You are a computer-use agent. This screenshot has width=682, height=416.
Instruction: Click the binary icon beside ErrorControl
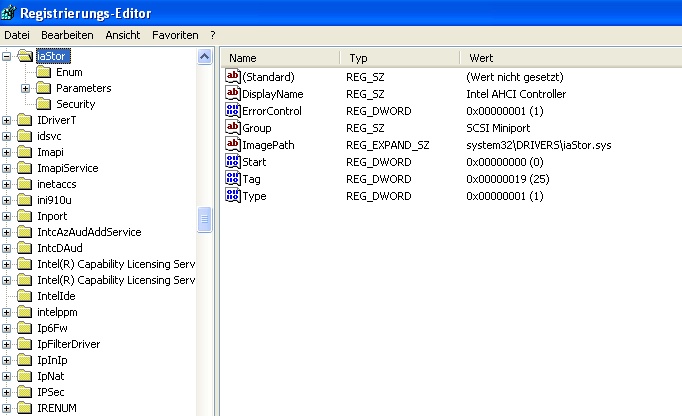coord(233,111)
